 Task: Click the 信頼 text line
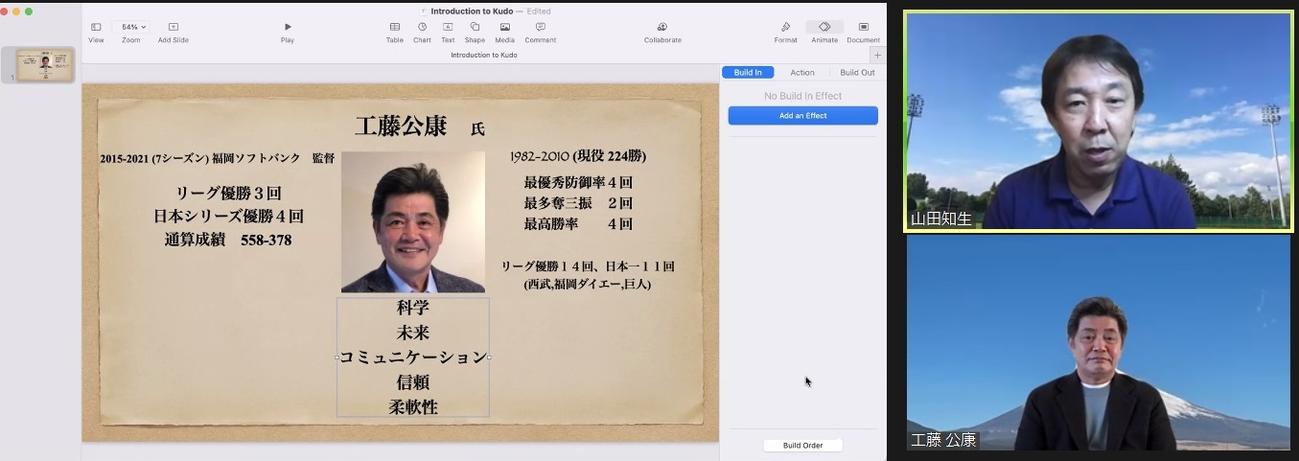413,382
